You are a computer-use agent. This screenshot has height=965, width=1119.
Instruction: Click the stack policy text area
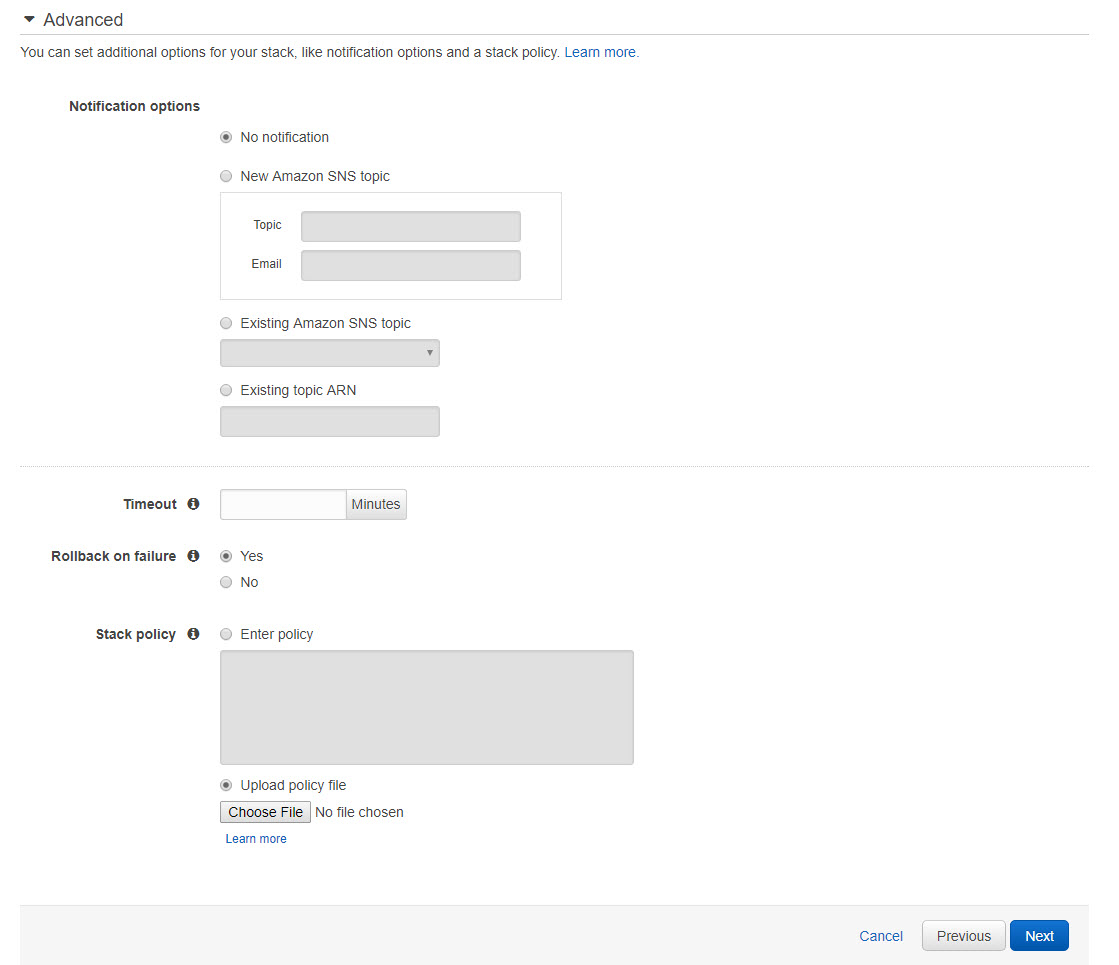point(426,707)
